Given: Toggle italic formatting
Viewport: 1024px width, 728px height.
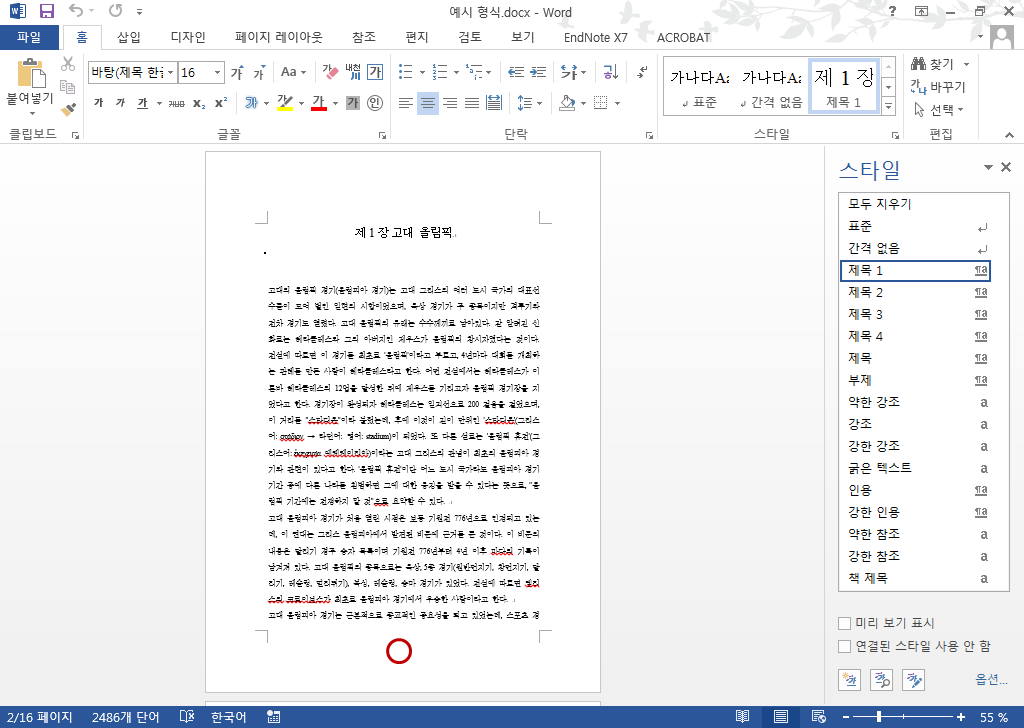Looking at the screenshot, I should coord(120,103).
